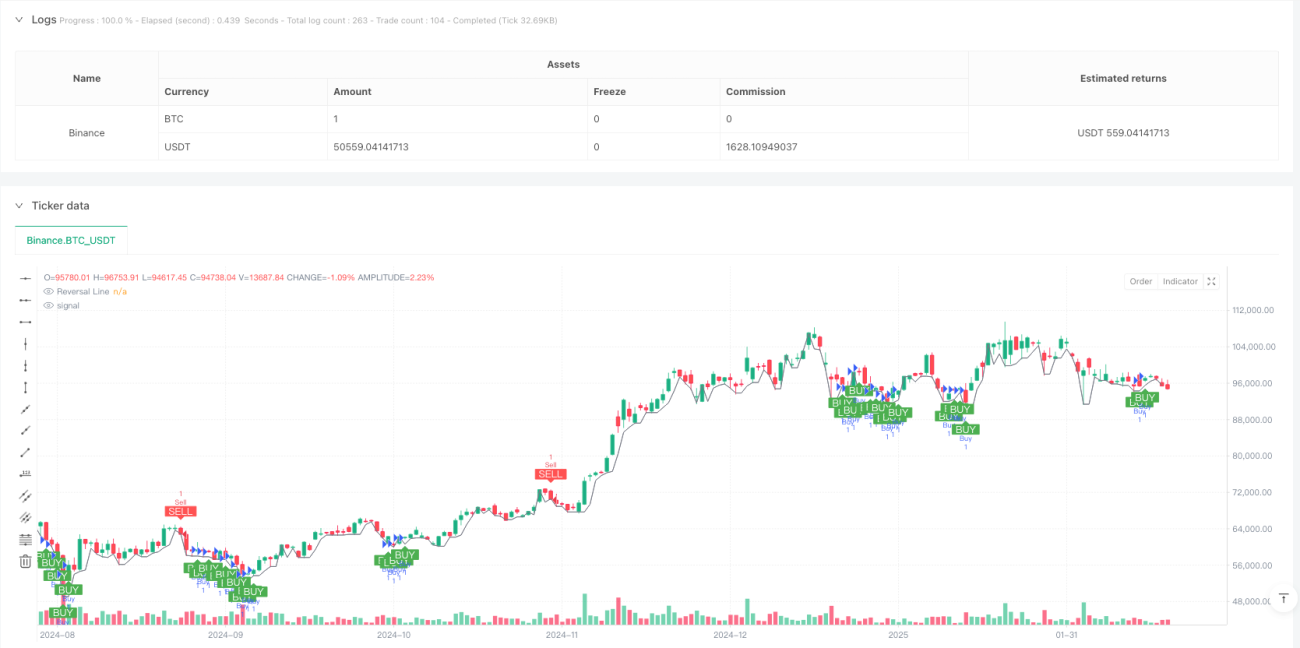Collapse the Logs section

(x=18, y=19)
